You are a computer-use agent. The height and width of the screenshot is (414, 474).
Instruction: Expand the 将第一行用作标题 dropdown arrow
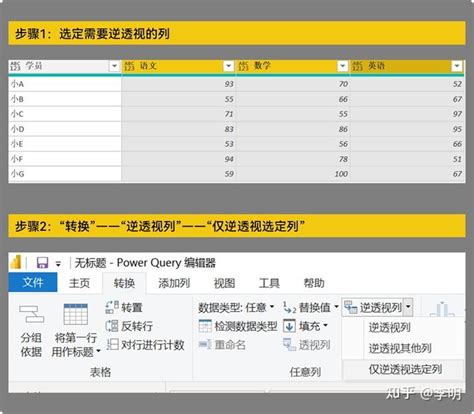98,351
